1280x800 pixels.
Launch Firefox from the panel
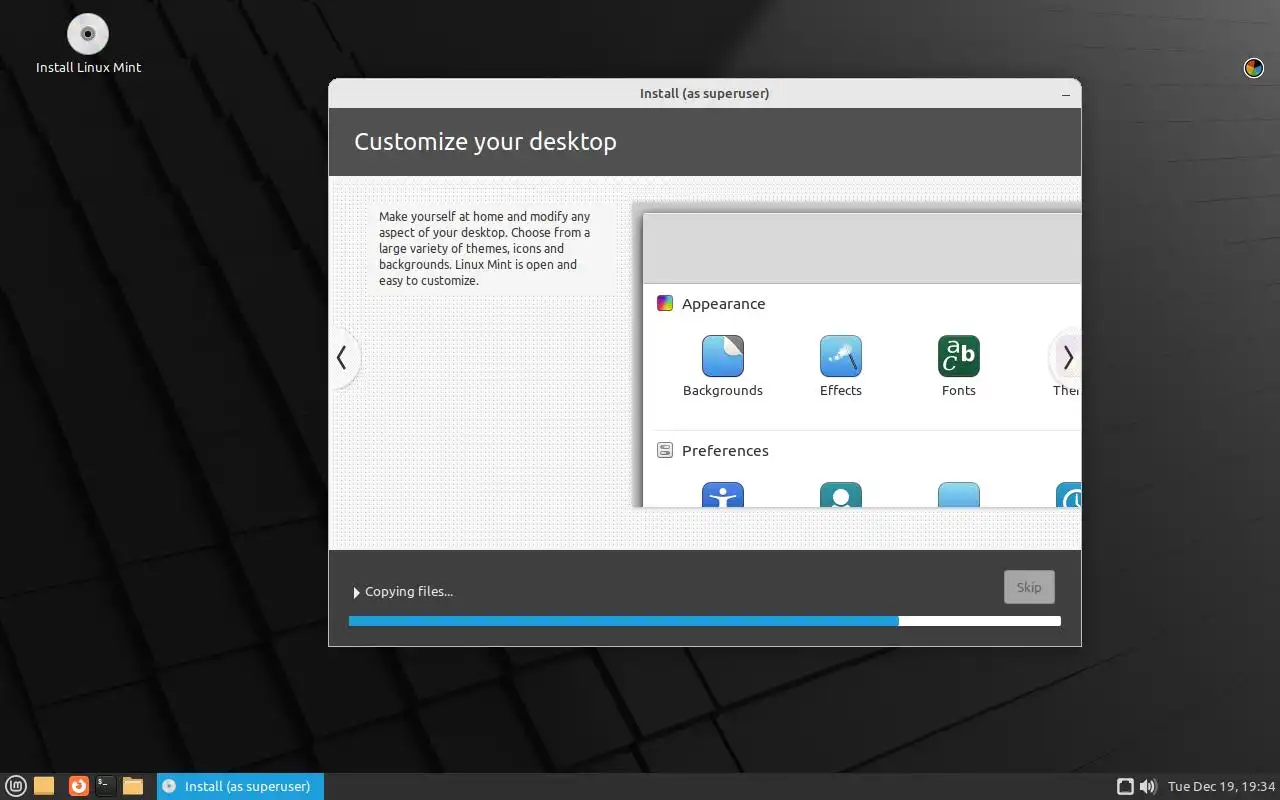pyautogui.click(x=78, y=786)
